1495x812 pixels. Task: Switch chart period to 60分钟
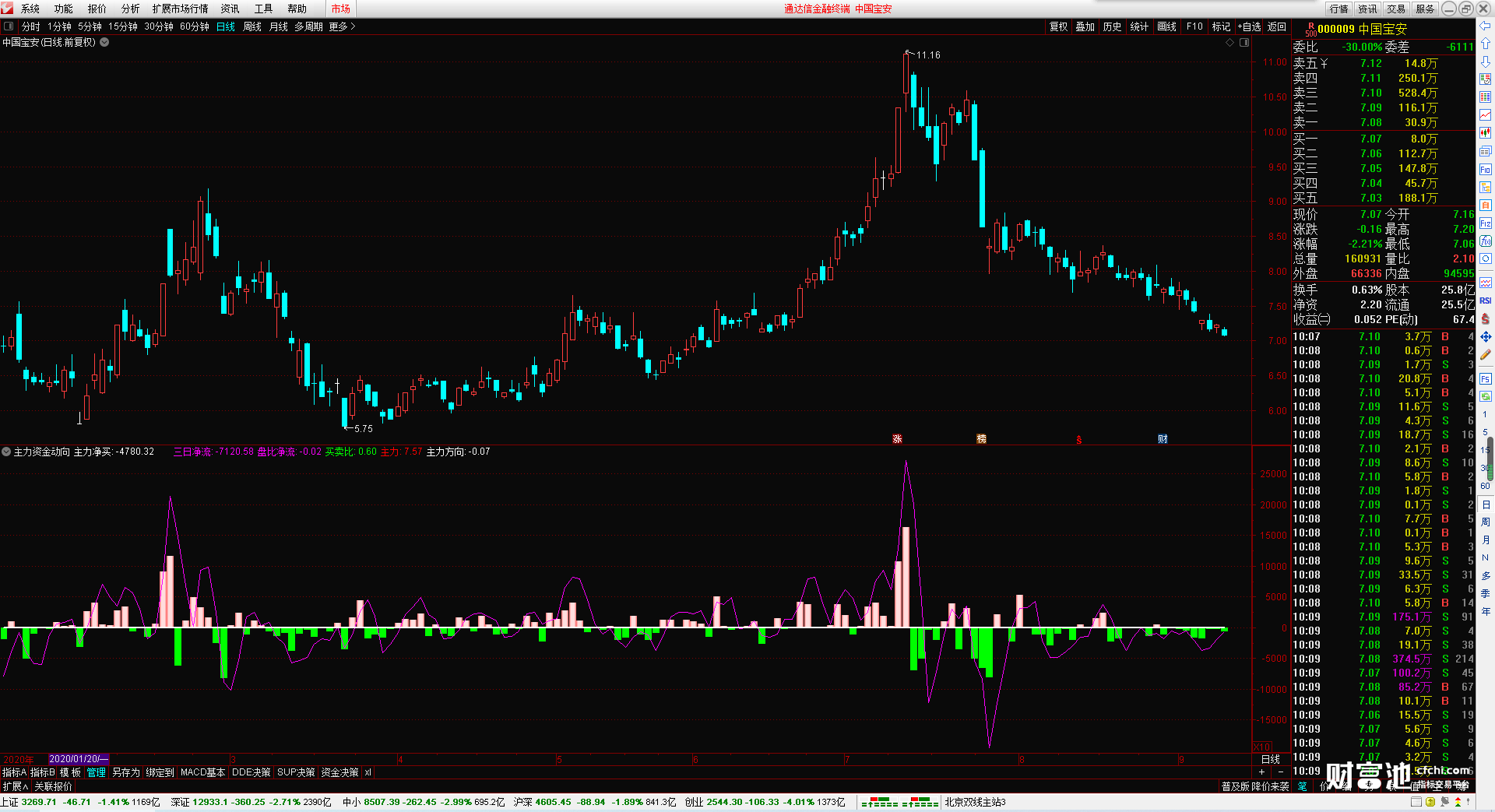coord(195,26)
